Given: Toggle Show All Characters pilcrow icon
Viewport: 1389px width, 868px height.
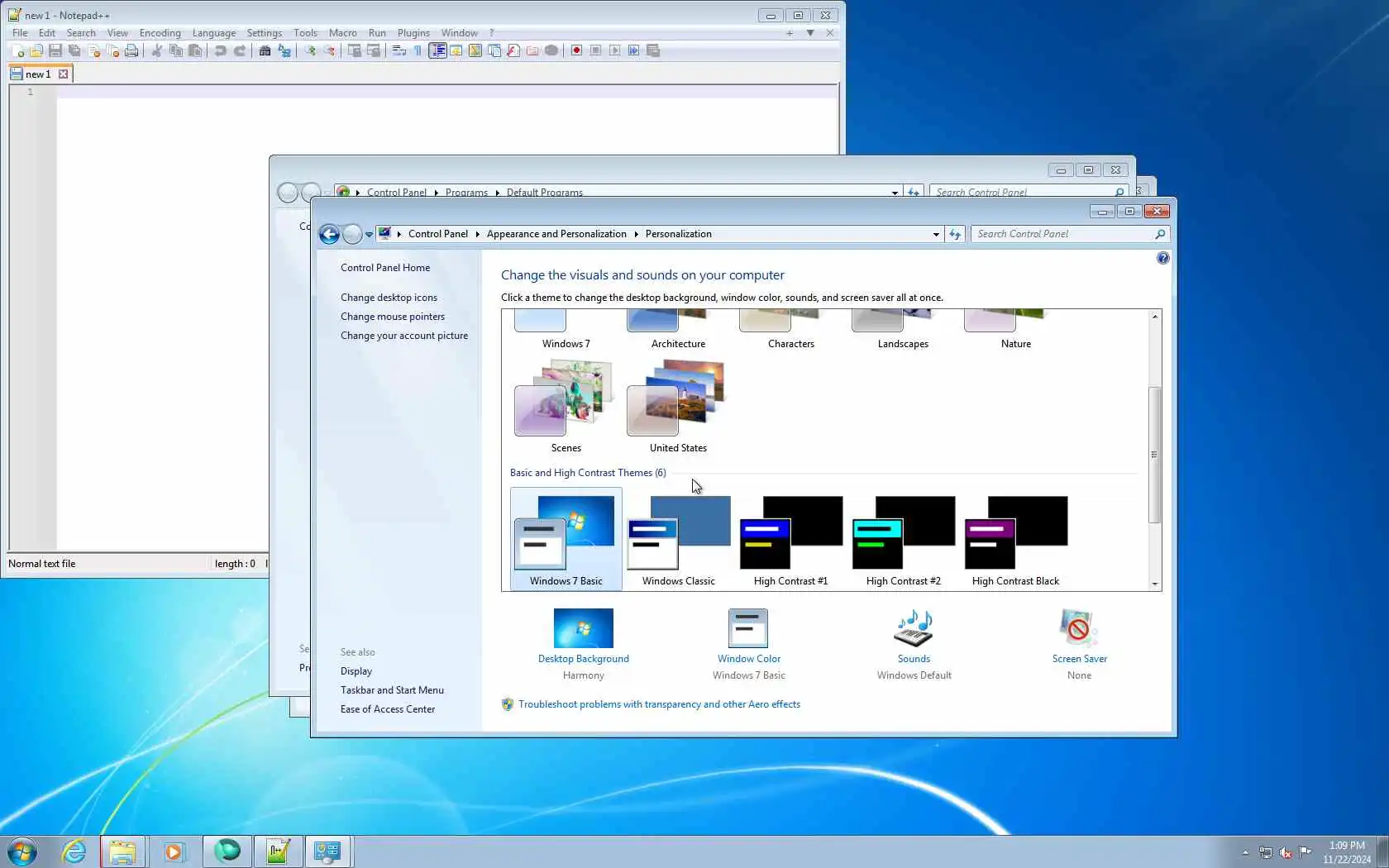Looking at the screenshot, I should 418,50.
